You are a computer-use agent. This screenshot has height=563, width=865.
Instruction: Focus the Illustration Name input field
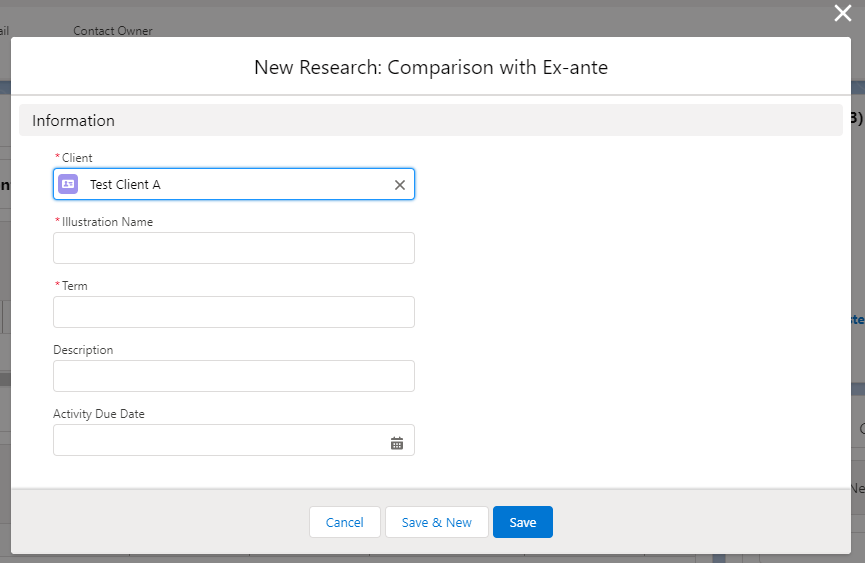pos(233,248)
